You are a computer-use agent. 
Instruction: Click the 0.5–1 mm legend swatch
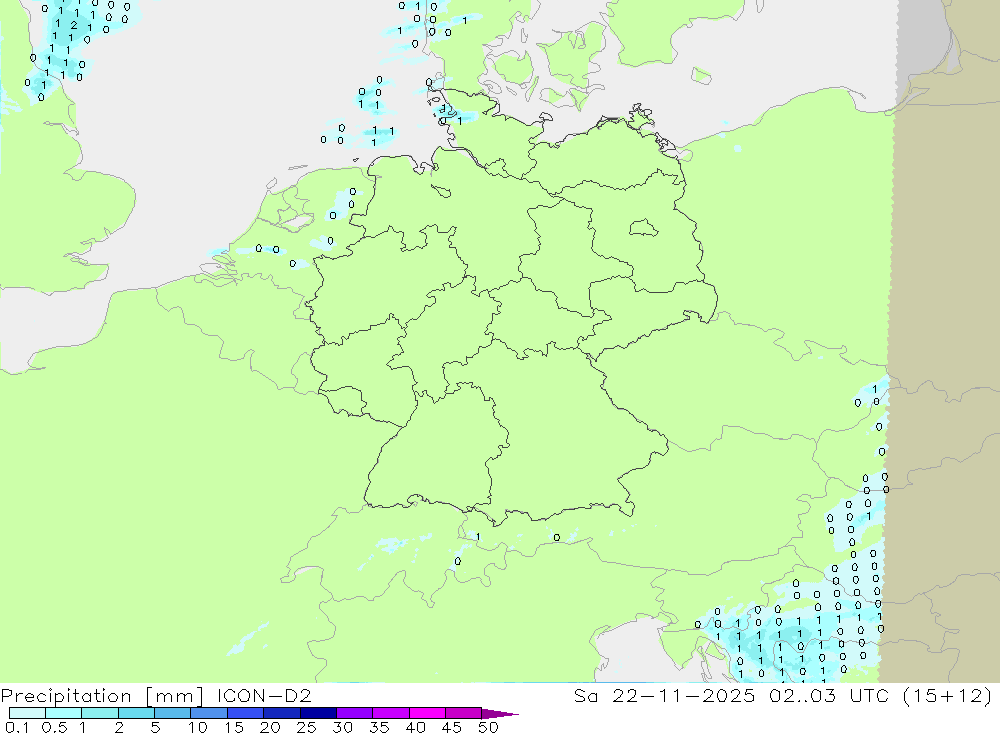(64, 713)
